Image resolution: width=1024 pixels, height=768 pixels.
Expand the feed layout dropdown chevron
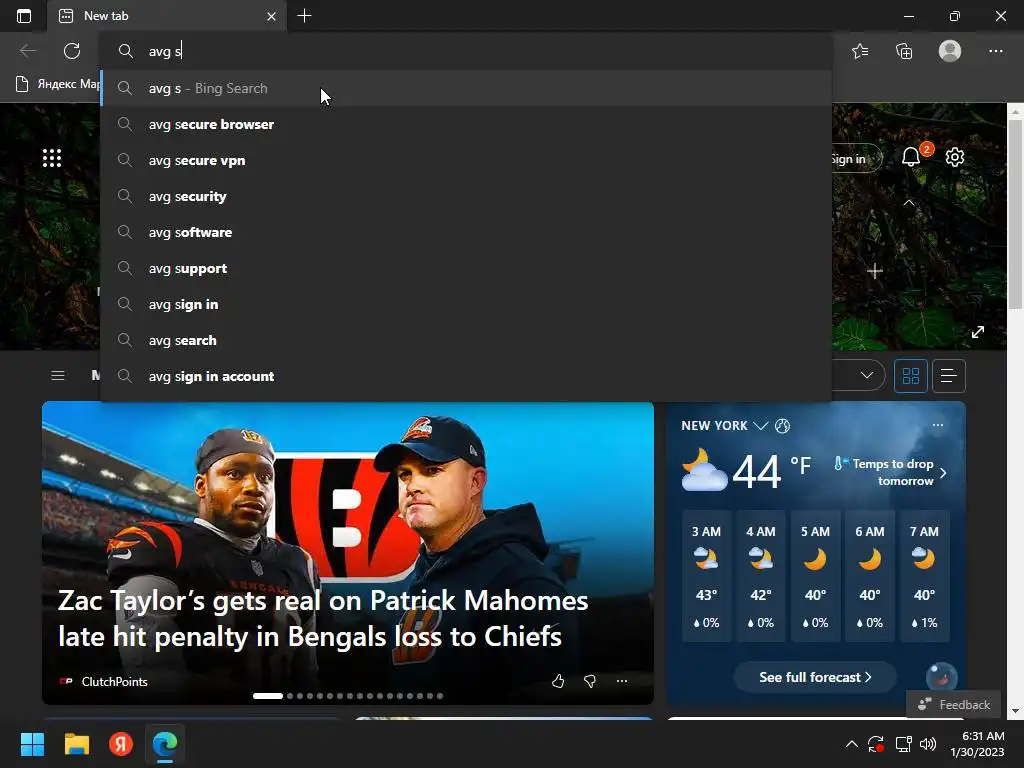[x=867, y=376]
